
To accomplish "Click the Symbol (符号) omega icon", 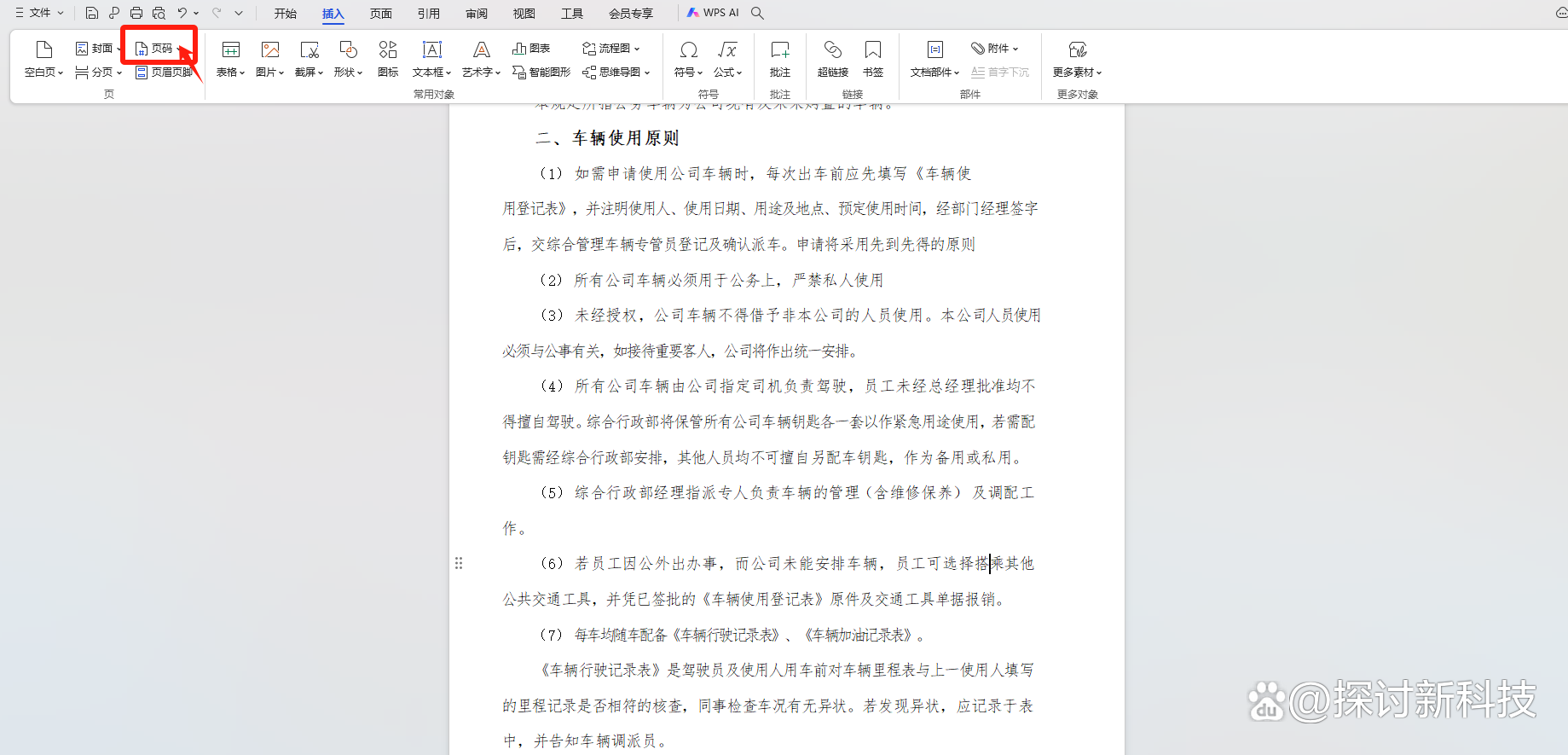I will [689, 49].
